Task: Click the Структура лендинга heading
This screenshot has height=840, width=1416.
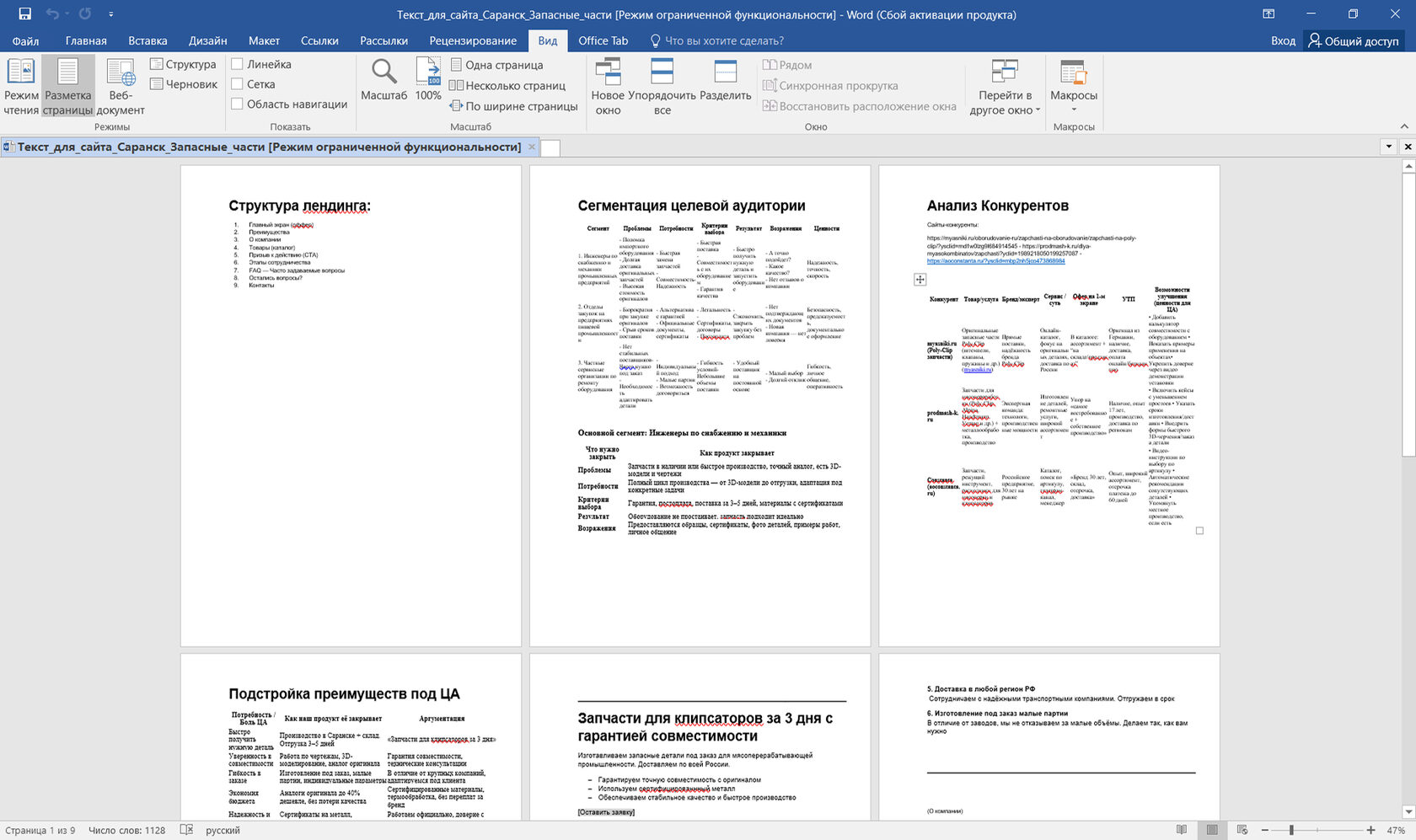Action: pyautogui.click(x=299, y=206)
